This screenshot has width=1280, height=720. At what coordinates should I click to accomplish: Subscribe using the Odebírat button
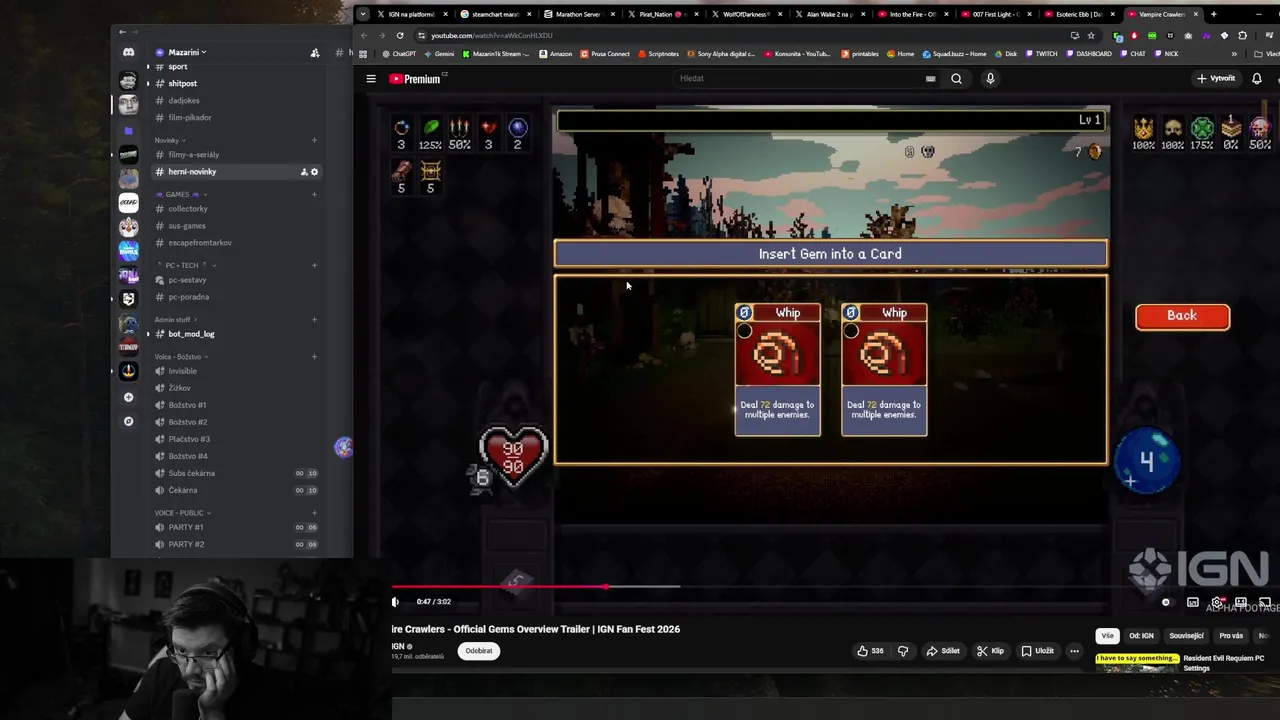coord(479,651)
